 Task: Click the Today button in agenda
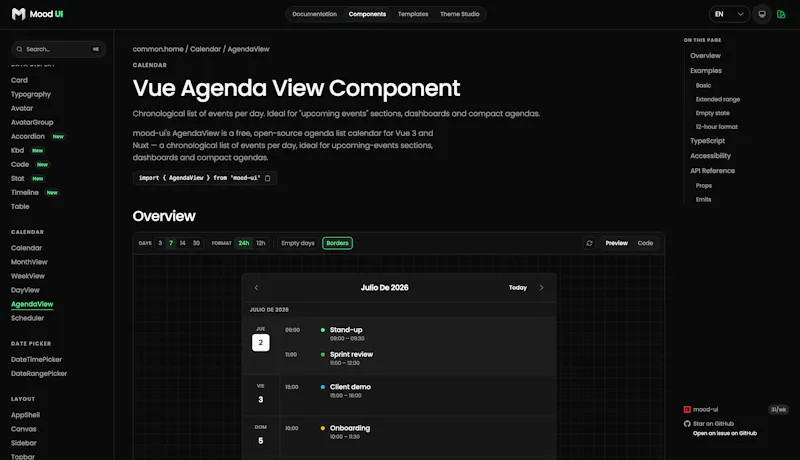pyautogui.click(x=518, y=288)
